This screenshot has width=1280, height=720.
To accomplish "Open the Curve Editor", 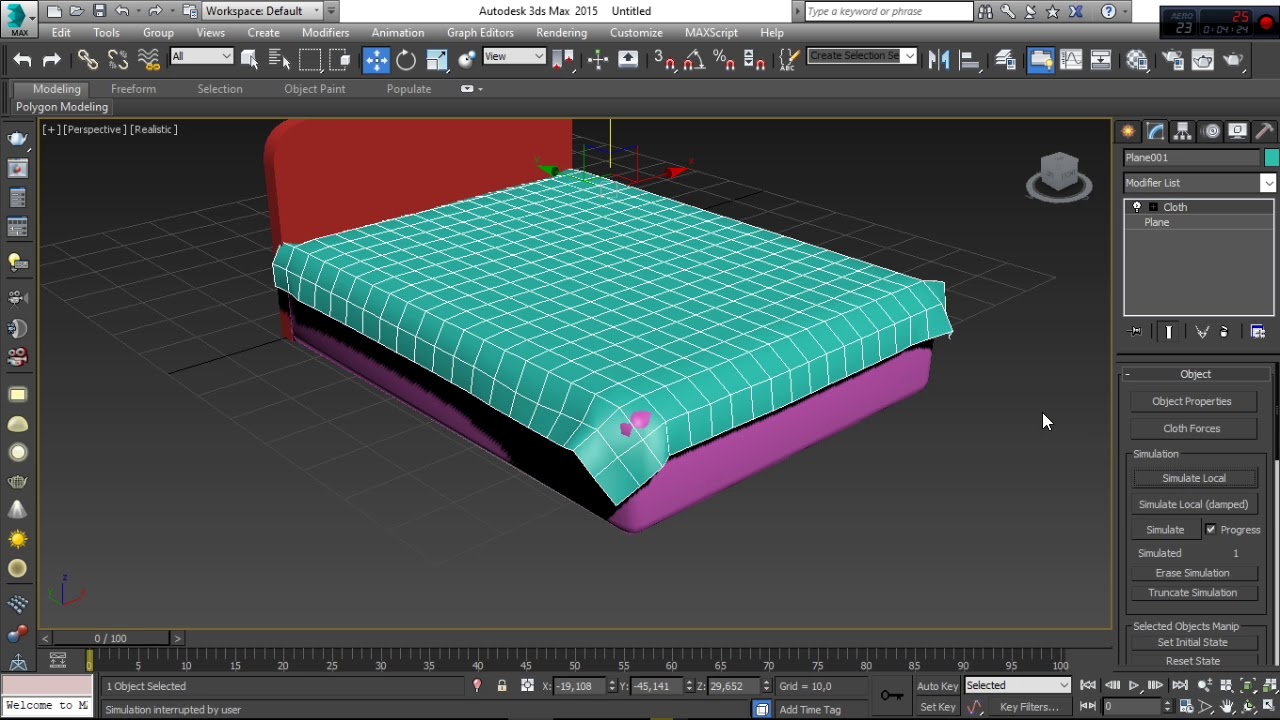I will [x=1071, y=60].
